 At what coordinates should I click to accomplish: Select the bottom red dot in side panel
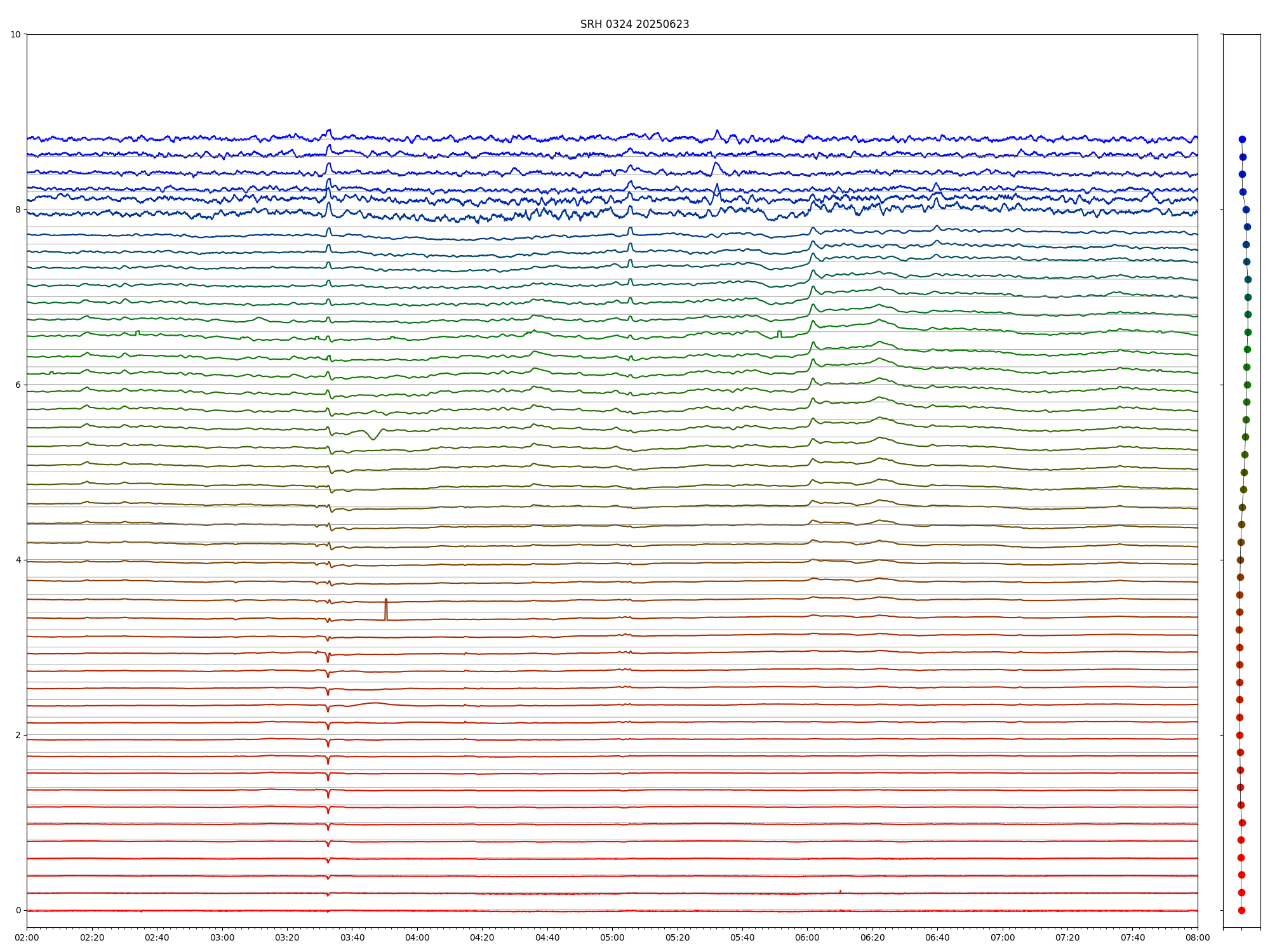1241,910
